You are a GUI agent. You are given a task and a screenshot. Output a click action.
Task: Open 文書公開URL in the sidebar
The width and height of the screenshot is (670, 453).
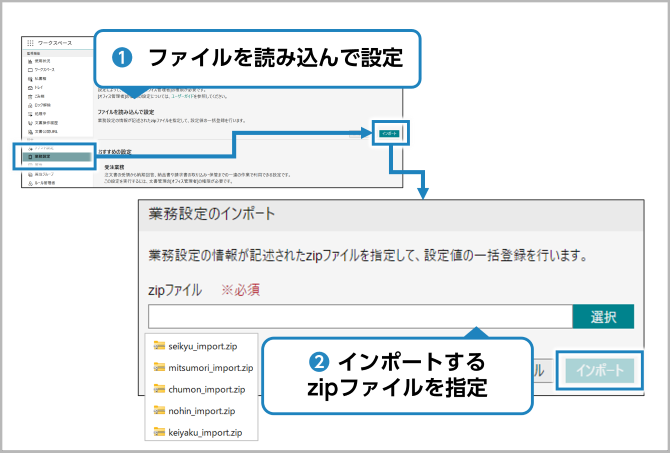[x=43, y=132]
